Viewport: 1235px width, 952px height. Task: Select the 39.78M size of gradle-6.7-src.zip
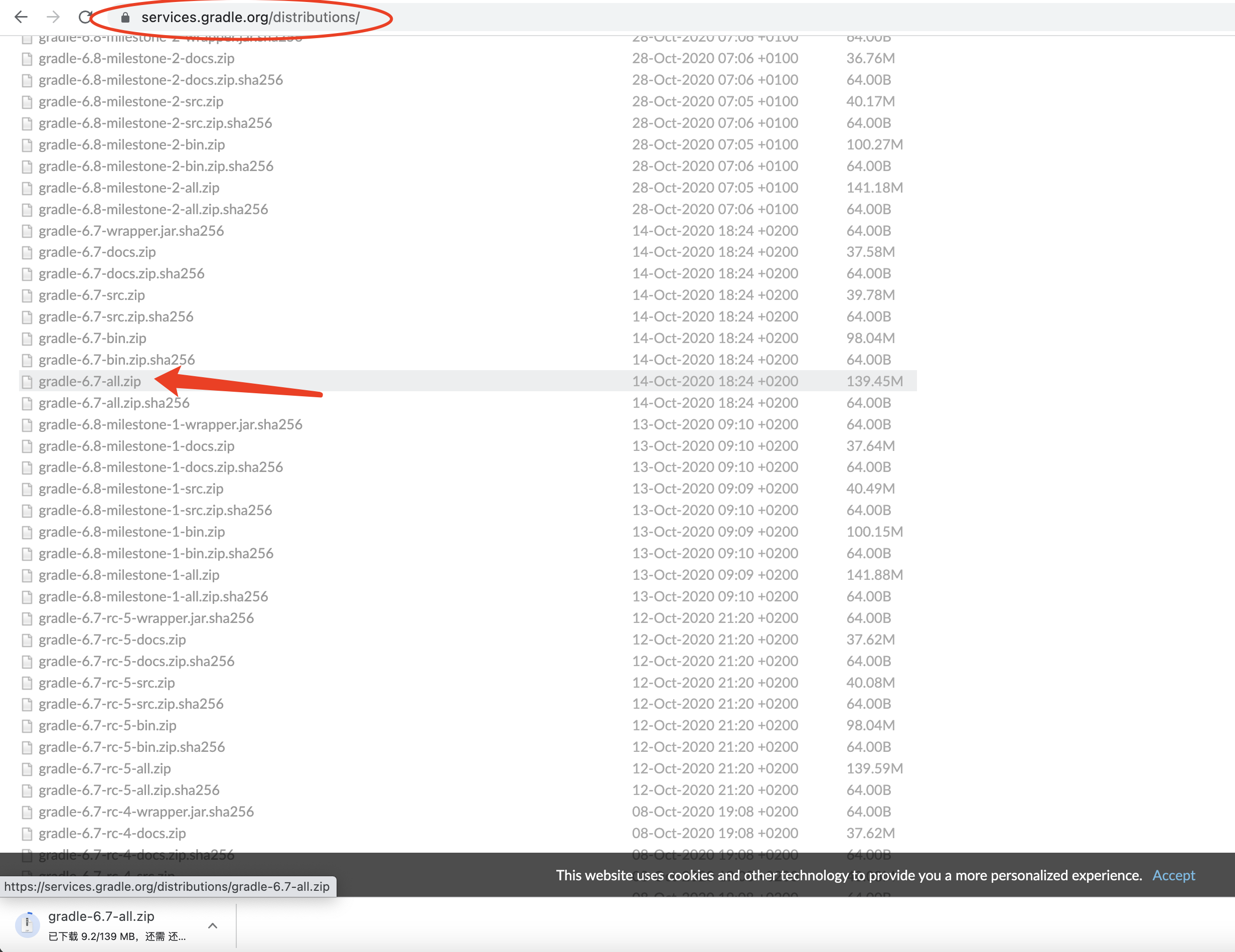(x=870, y=295)
